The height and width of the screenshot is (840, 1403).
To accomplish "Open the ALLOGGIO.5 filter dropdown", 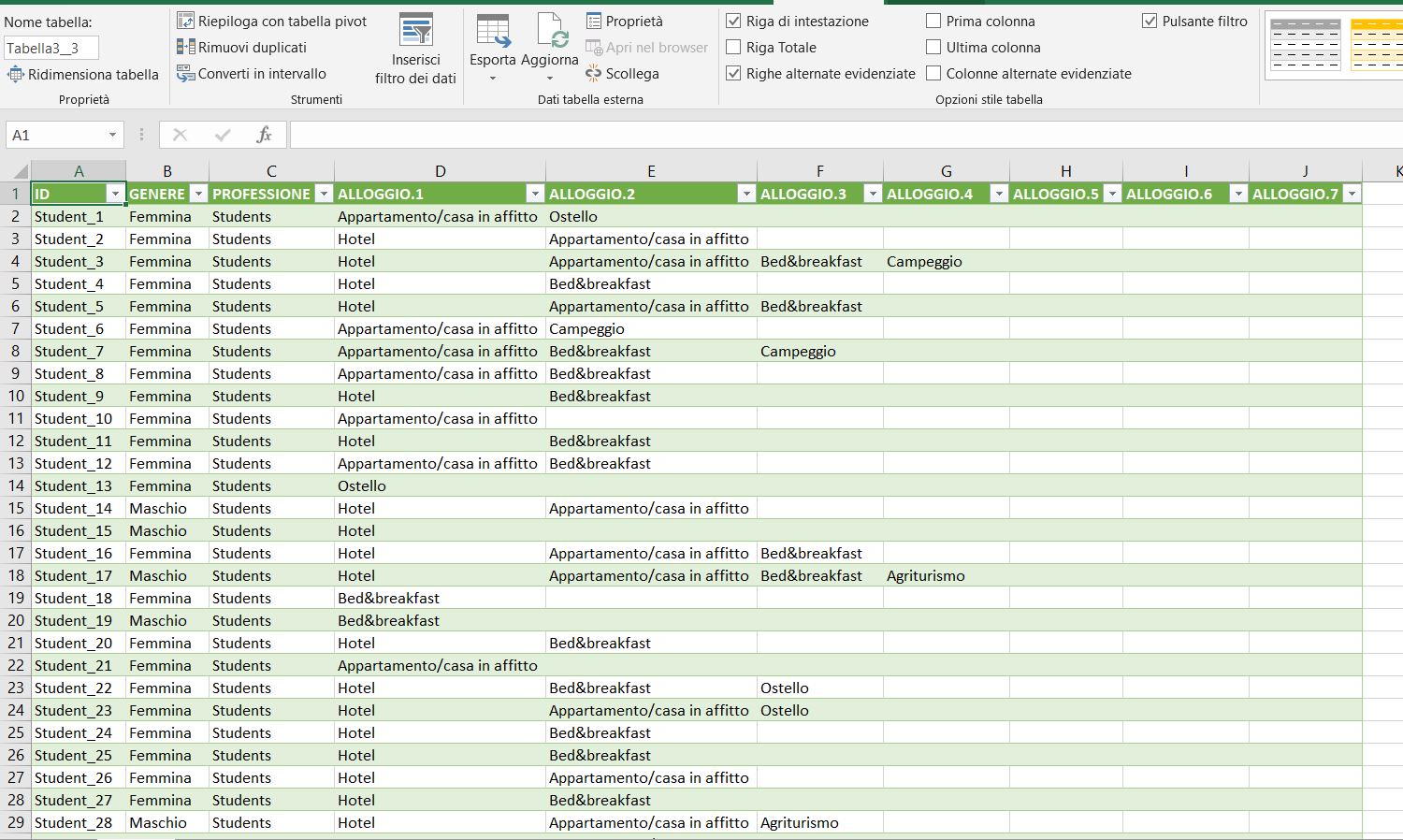I will pos(1112,194).
